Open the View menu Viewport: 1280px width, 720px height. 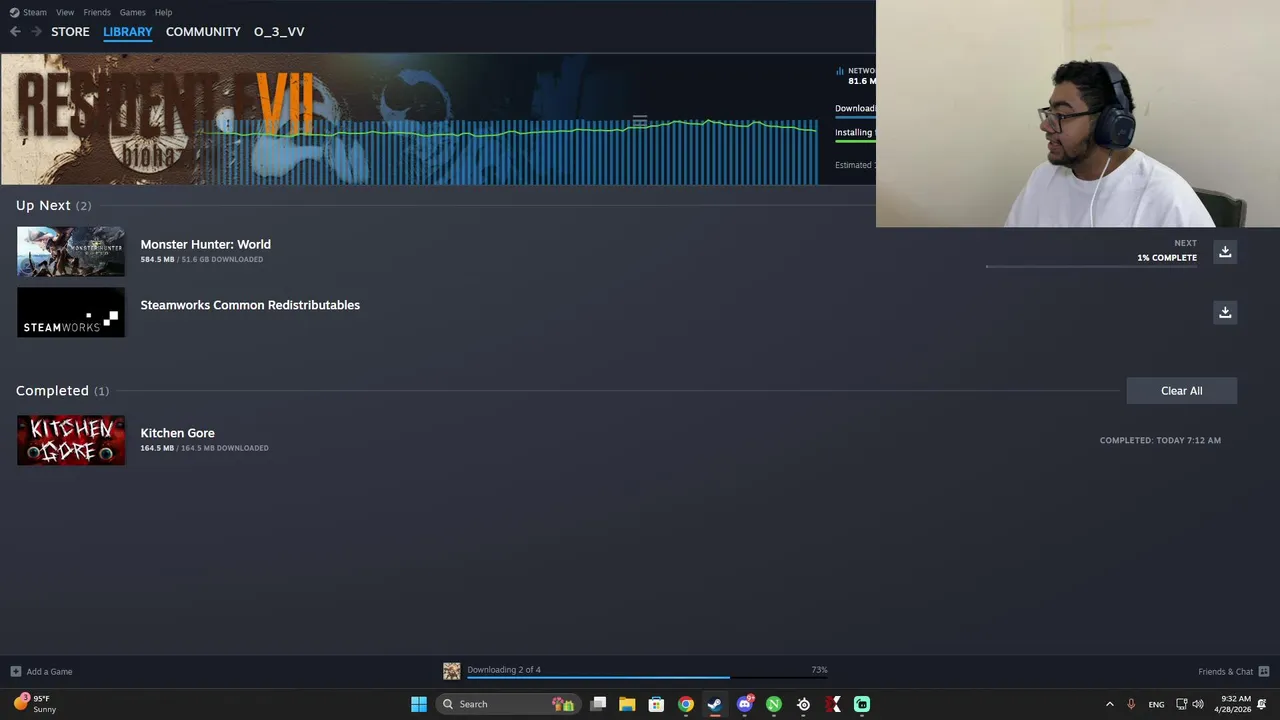pyautogui.click(x=65, y=12)
